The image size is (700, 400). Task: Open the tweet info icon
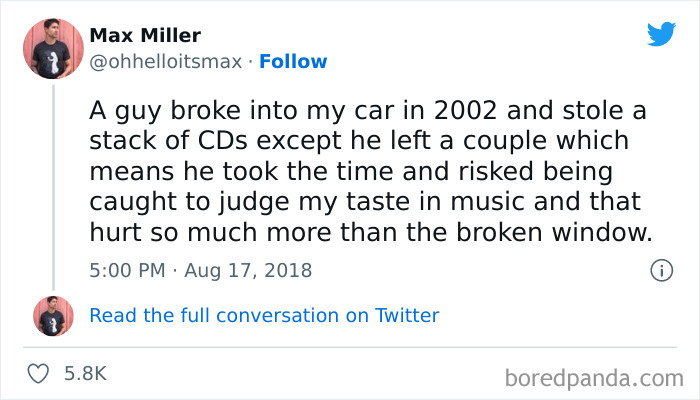coord(660,270)
